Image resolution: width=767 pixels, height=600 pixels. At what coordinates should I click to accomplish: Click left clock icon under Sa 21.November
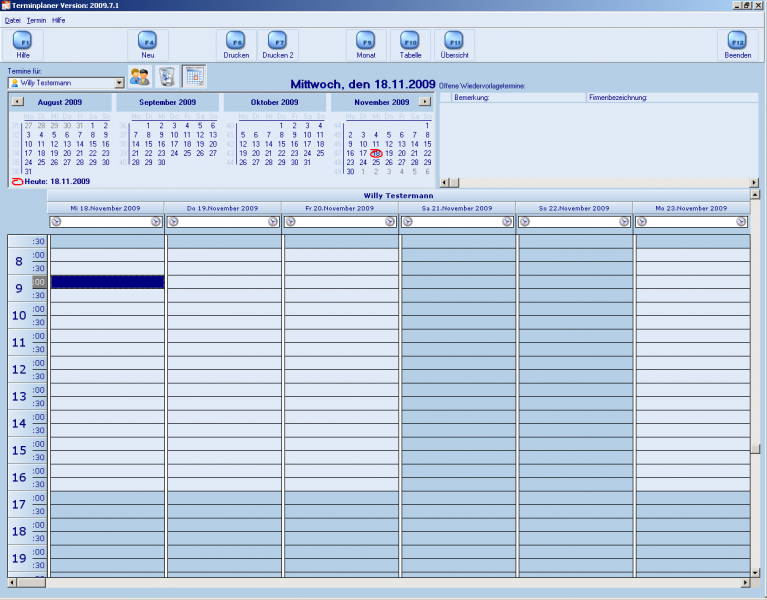407,222
